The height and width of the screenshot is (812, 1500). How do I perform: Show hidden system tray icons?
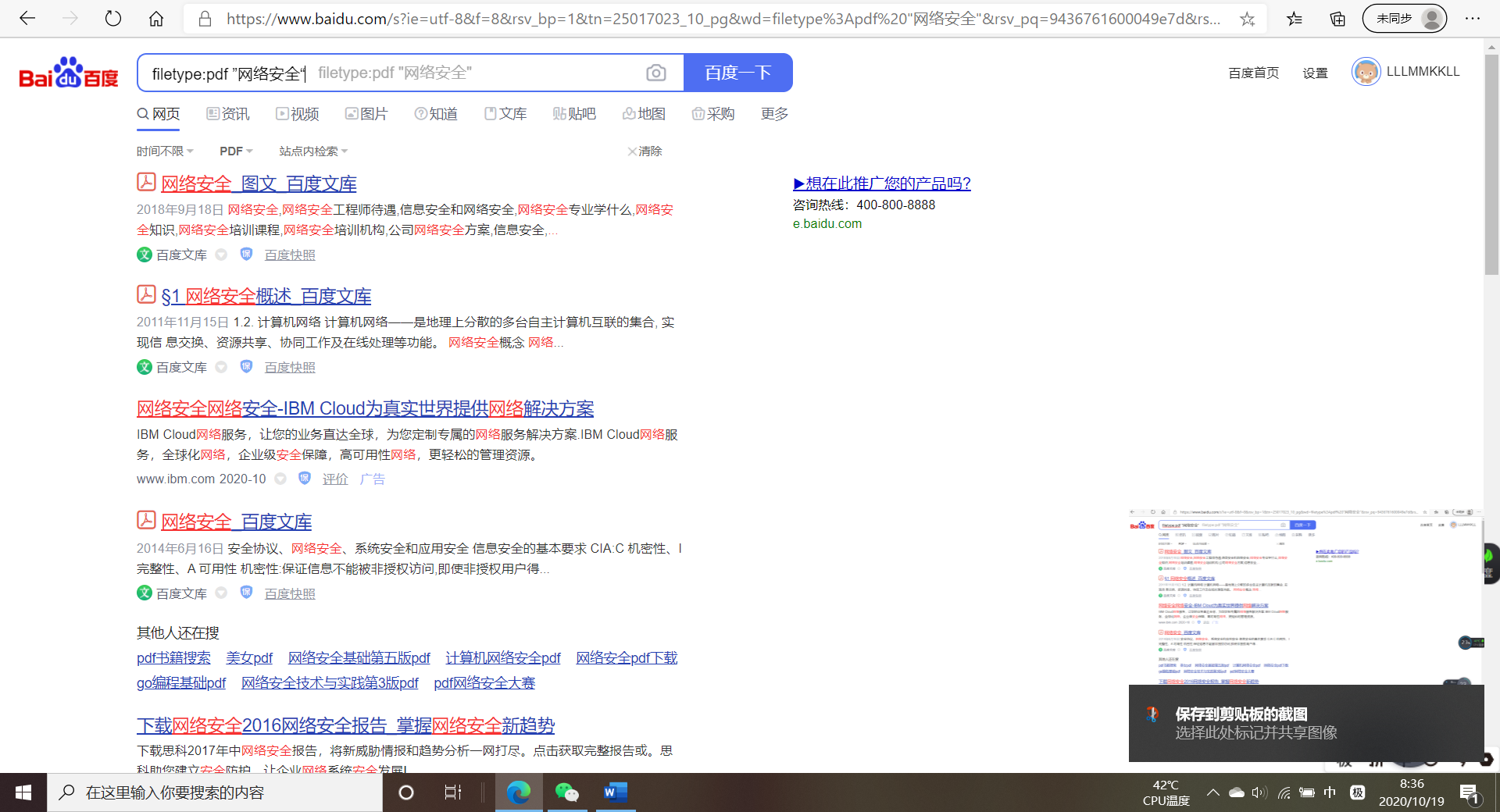tap(1212, 792)
